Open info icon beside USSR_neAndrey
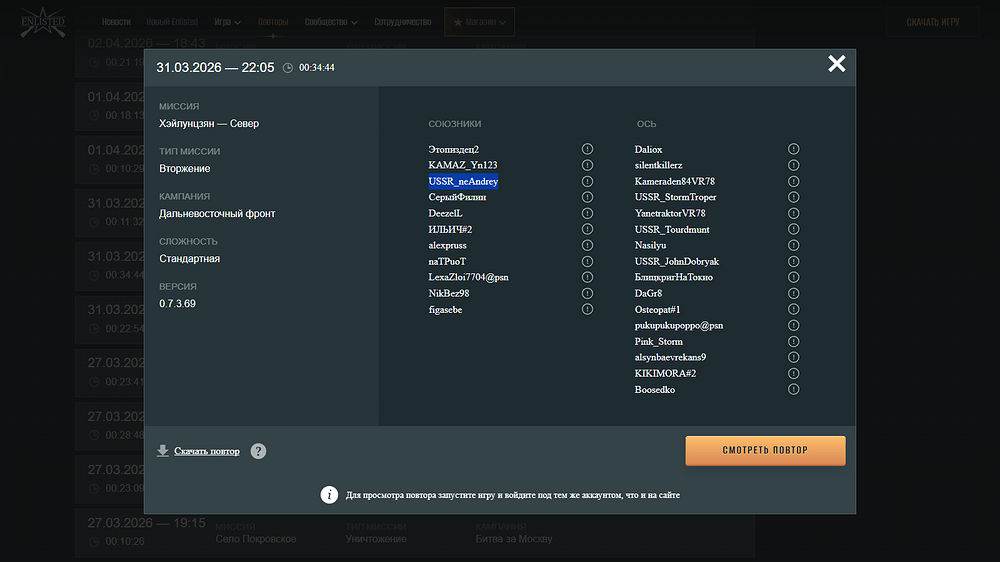 pos(587,181)
